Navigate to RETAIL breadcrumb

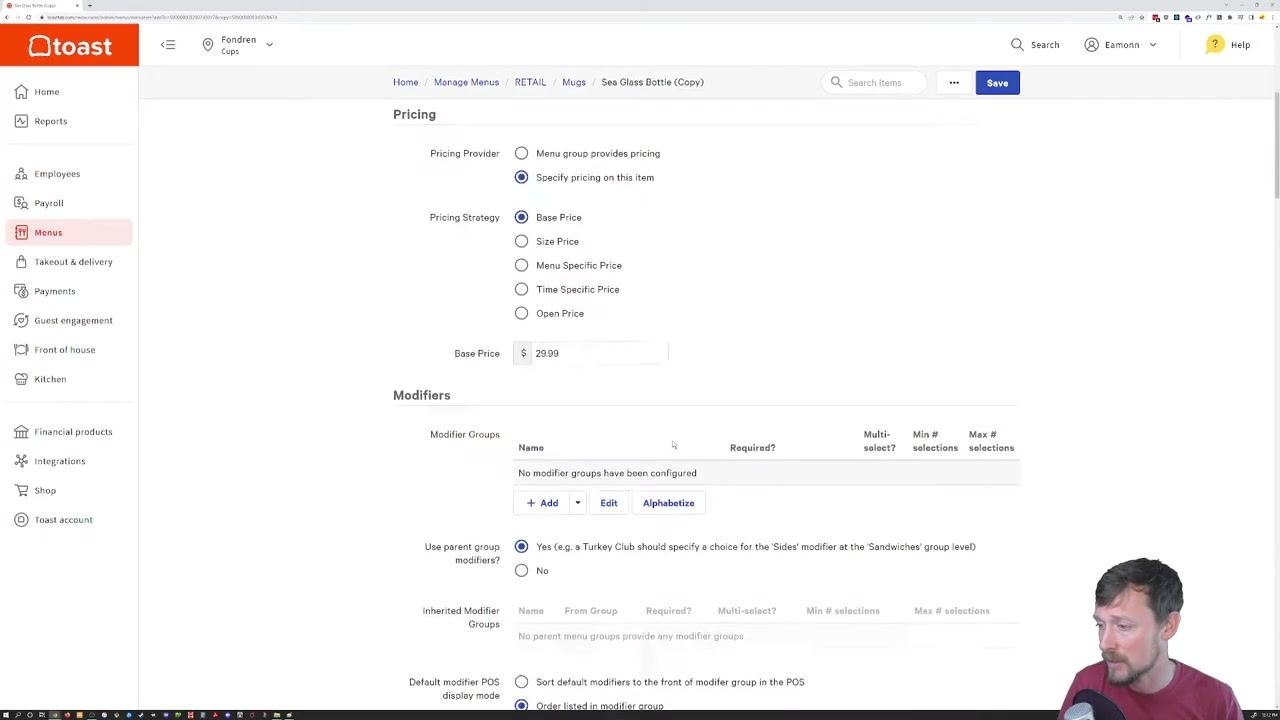click(530, 82)
